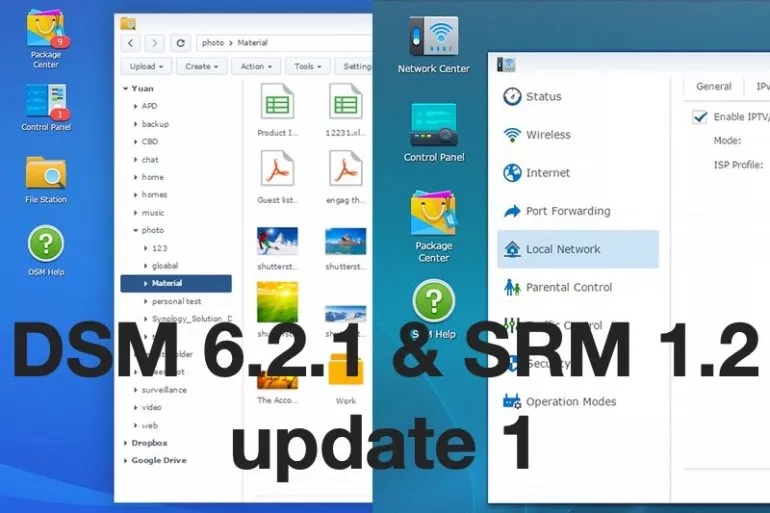Image resolution: width=770 pixels, height=513 pixels.
Task: Select the home folder in tree
Action: pyautogui.click(x=153, y=177)
